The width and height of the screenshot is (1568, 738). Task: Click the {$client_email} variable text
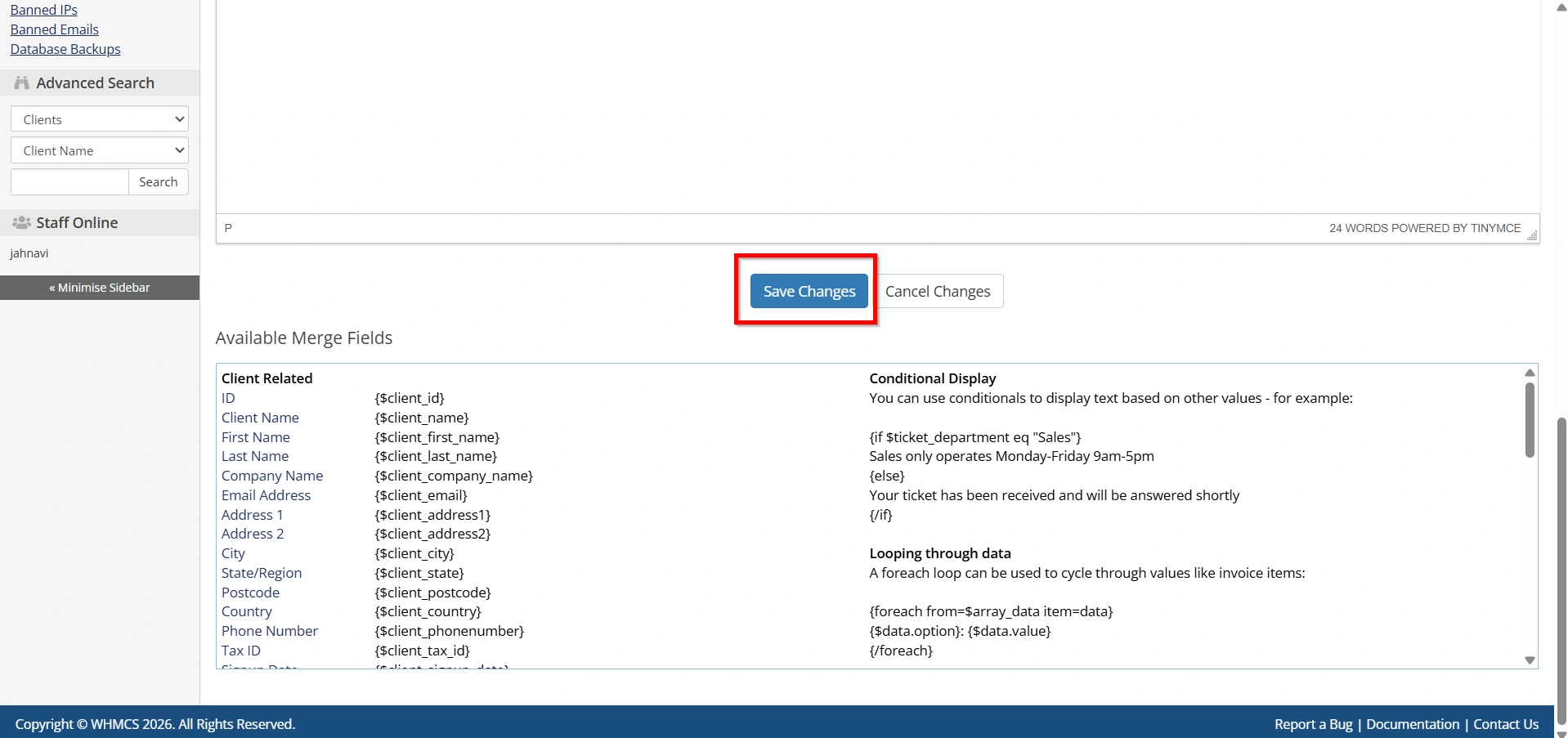[421, 495]
